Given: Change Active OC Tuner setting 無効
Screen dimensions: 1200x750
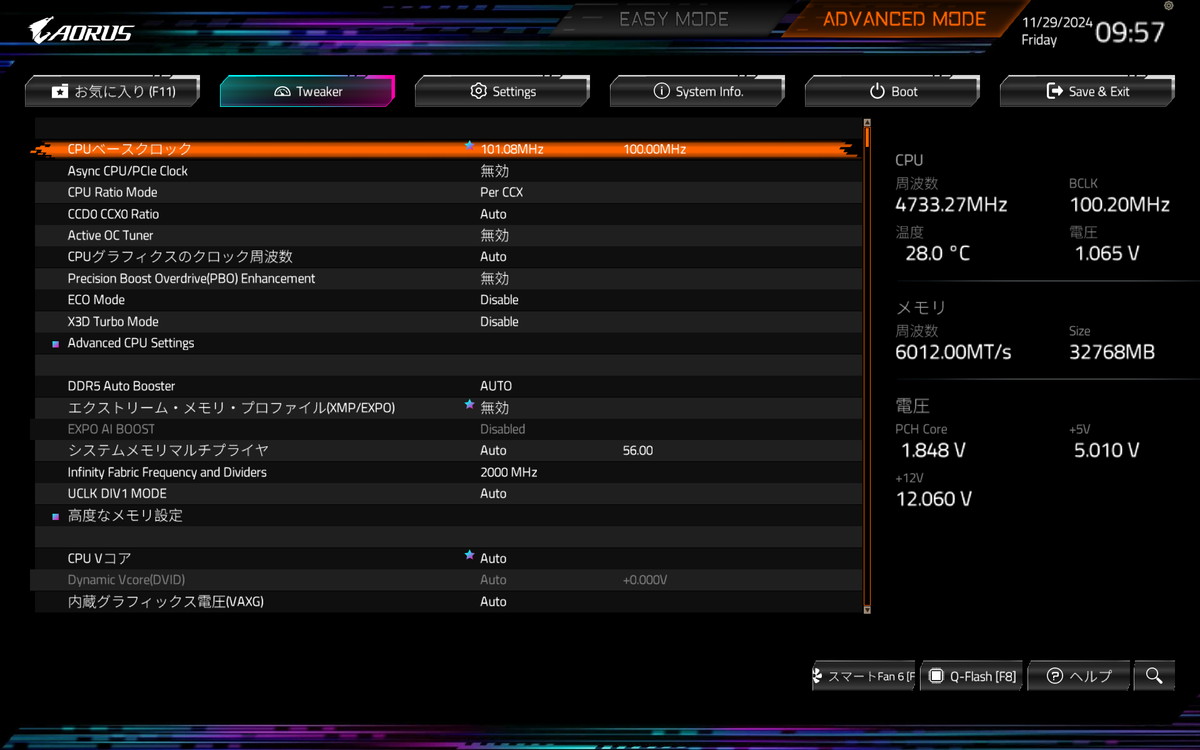Looking at the screenshot, I should (495, 235).
